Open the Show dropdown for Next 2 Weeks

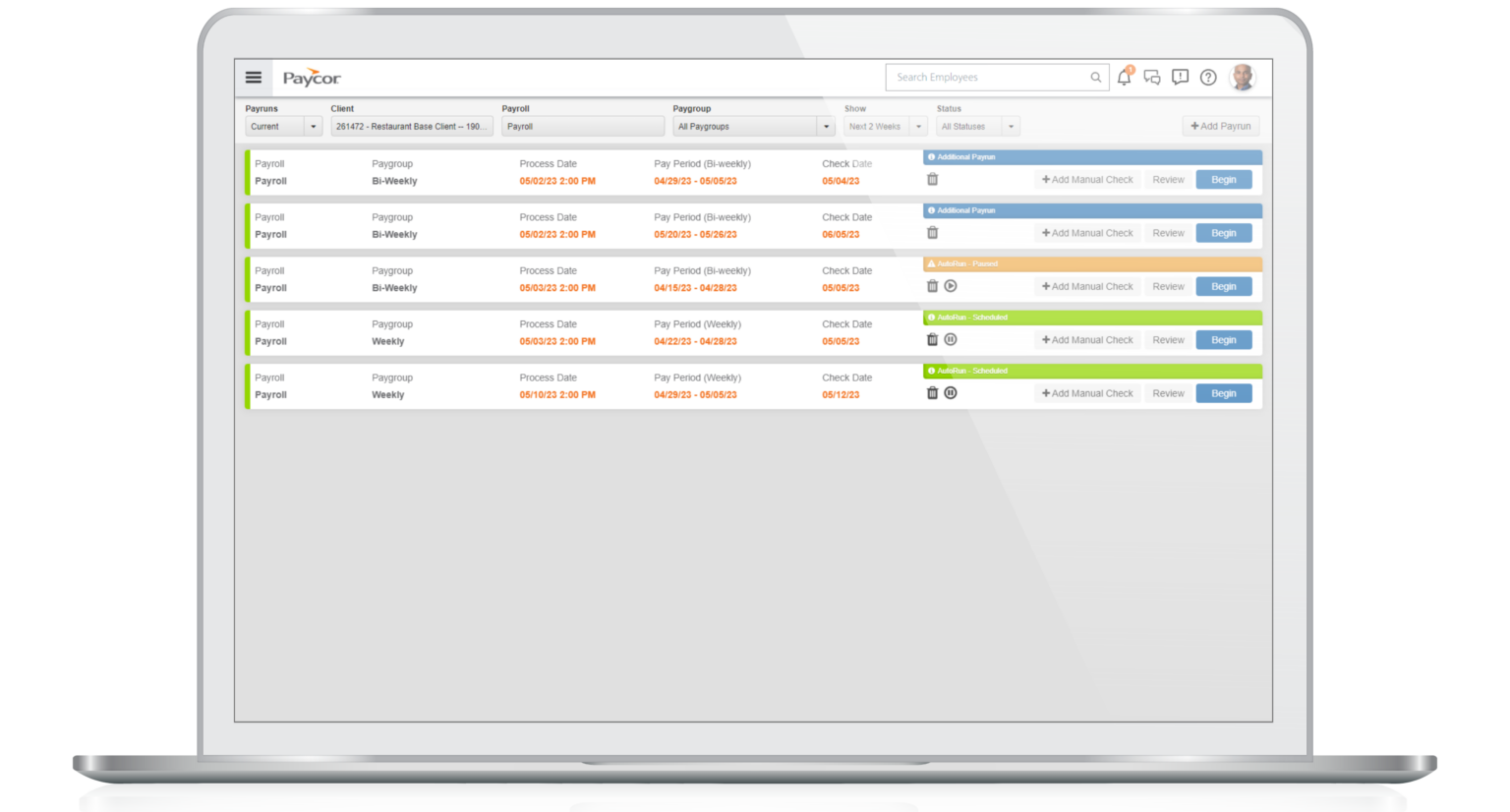pos(918,126)
